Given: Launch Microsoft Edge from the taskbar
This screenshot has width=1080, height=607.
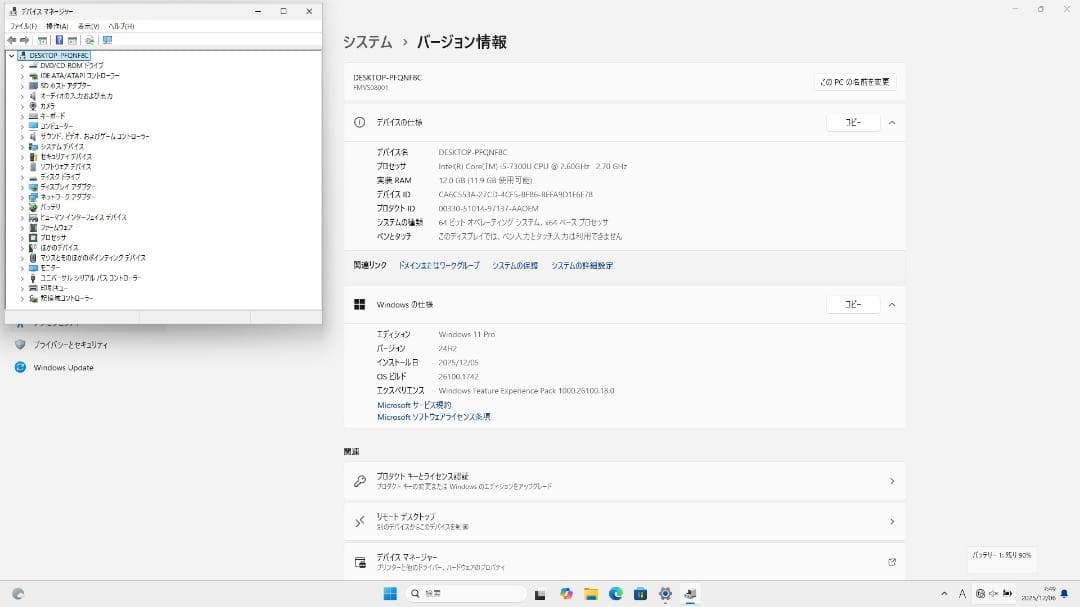Looking at the screenshot, I should point(616,593).
